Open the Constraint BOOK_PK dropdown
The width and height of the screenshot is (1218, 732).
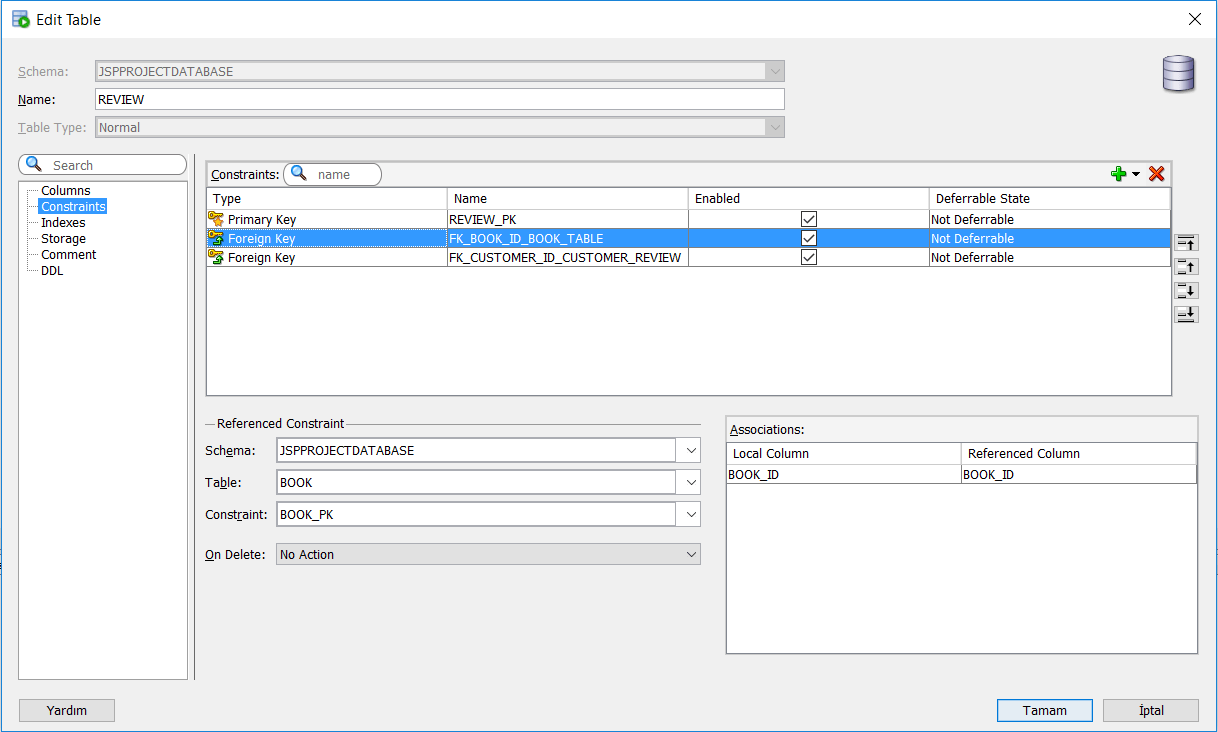691,515
